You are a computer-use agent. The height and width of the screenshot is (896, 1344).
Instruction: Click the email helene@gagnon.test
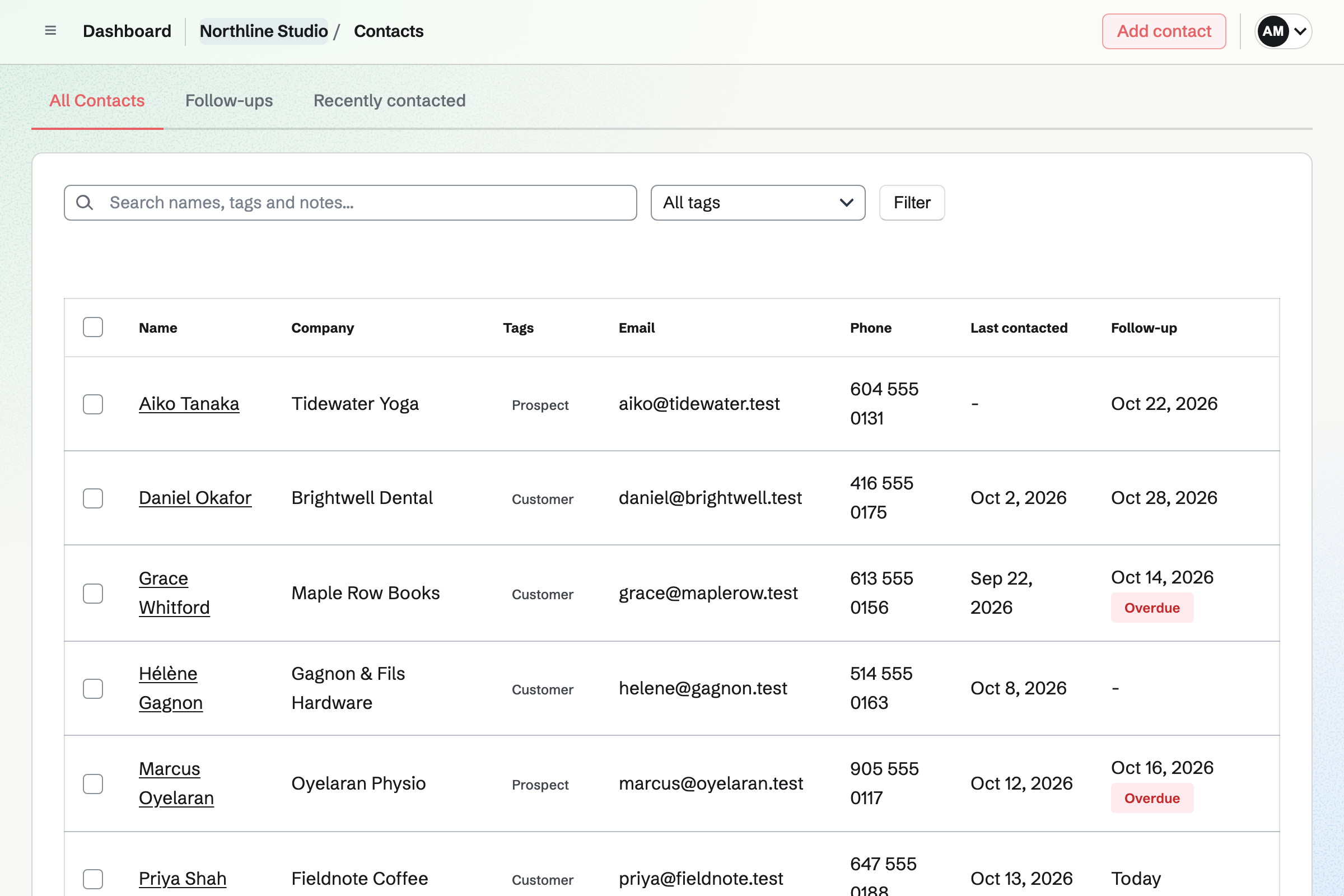click(x=703, y=688)
